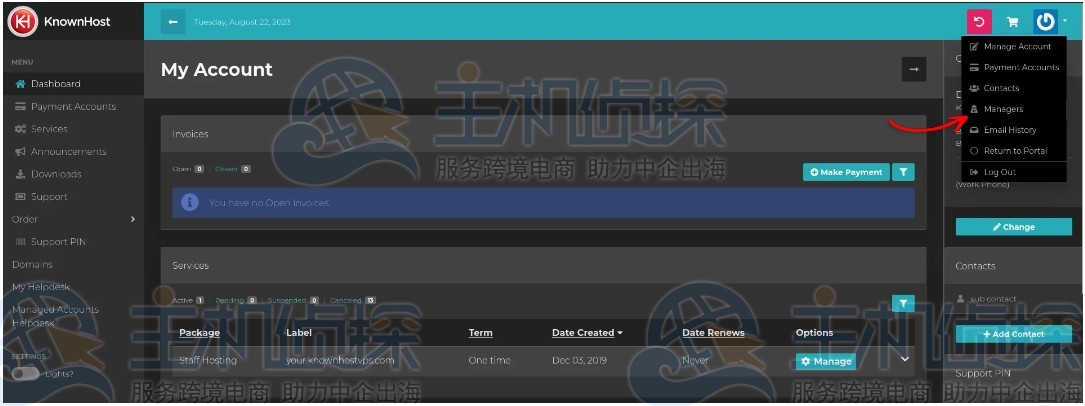Click the Email History envelope icon
This screenshot has height=406, width=1085.
coord(974,130)
